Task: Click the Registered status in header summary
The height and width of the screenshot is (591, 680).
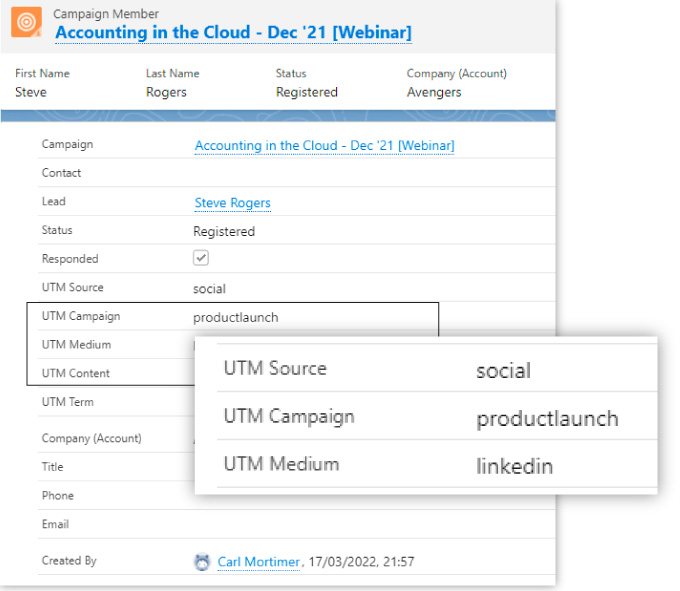Action: (307, 92)
